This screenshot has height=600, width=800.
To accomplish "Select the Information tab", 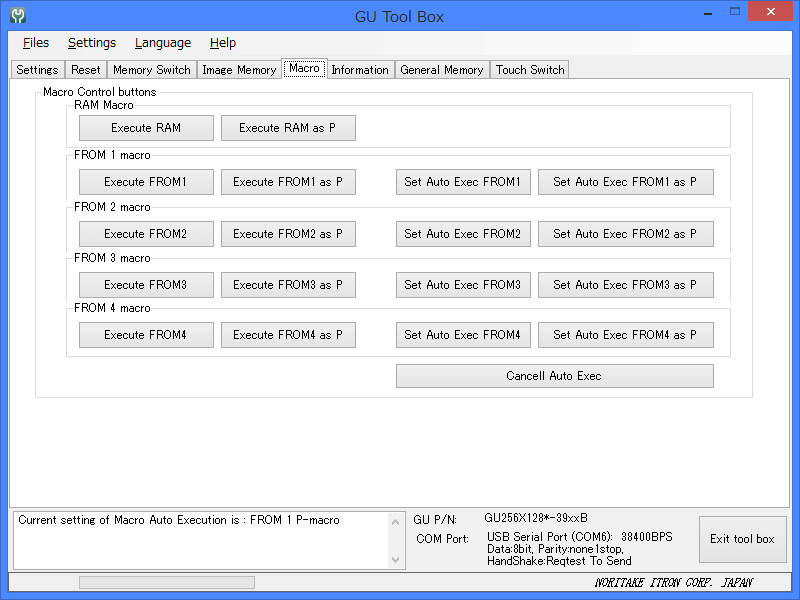I will (x=360, y=70).
